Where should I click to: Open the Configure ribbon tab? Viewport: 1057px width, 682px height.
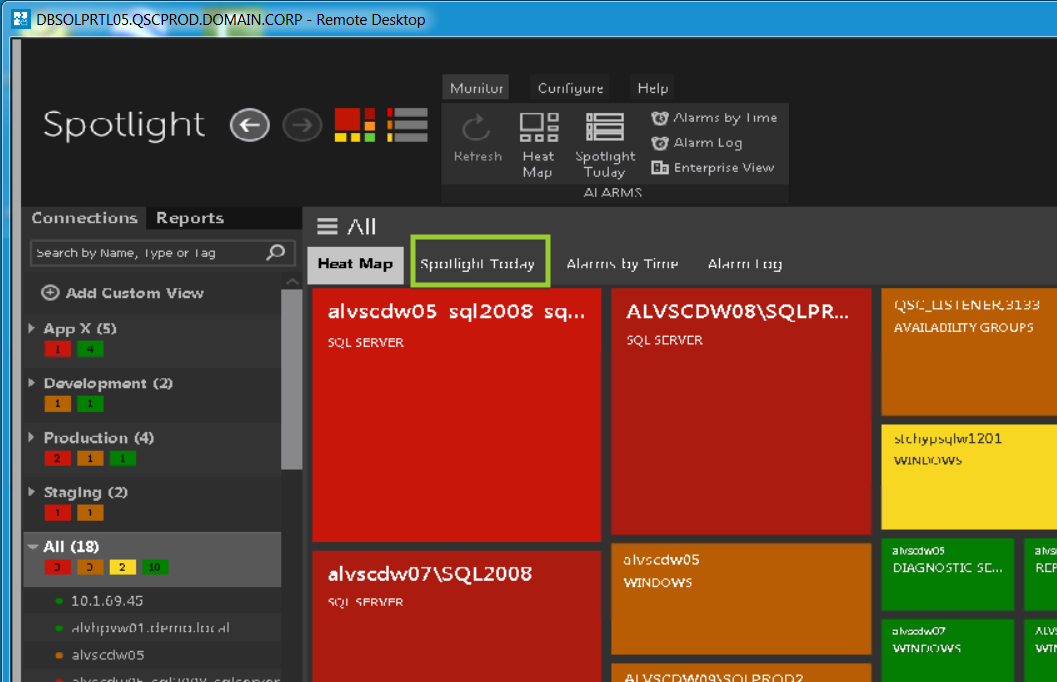pyautogui.click(x=570, y=88)
